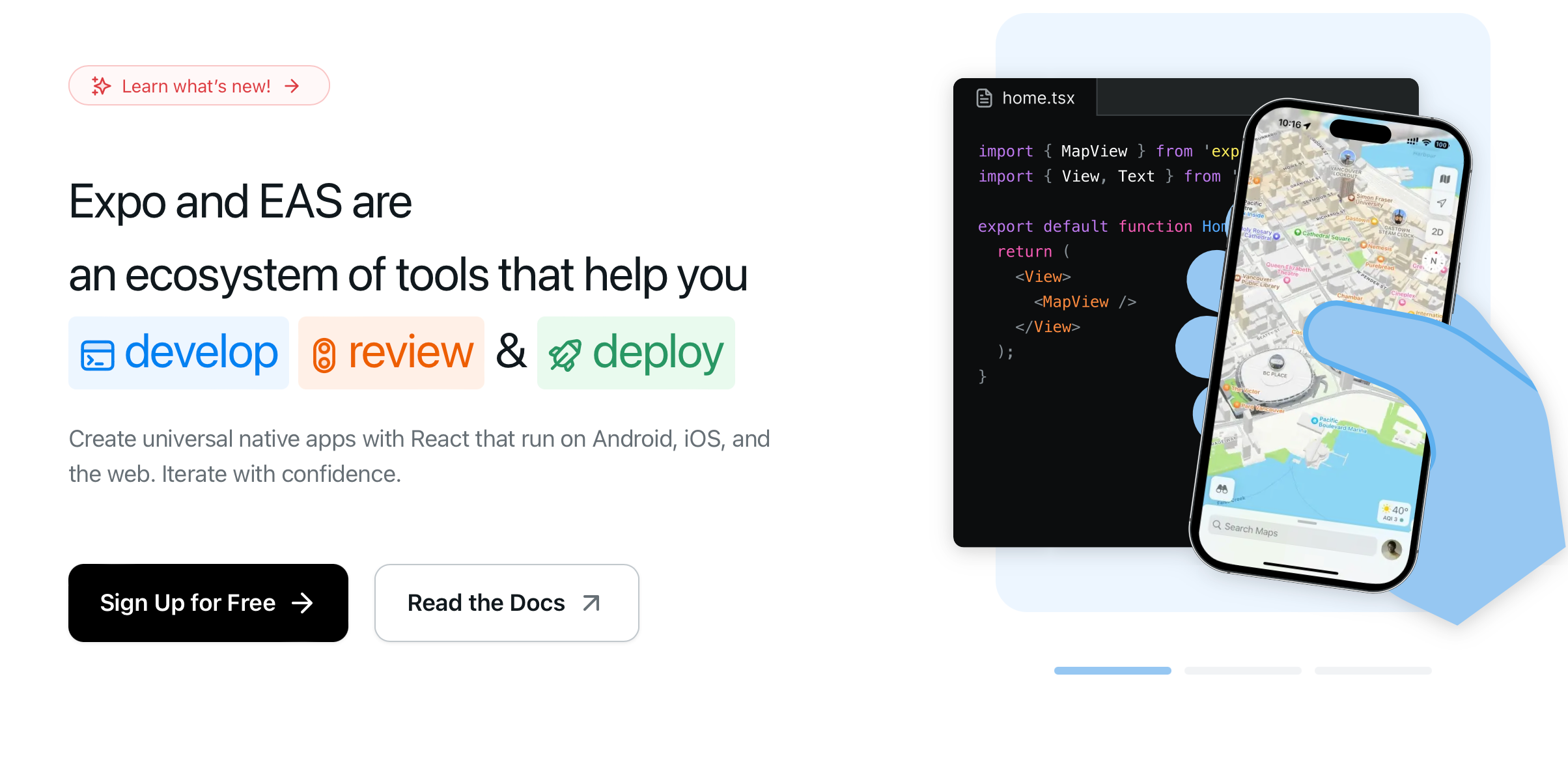The image size is (1568, 784).
Task: Select the first carousel slide indicator
Action: point(1112,671)
